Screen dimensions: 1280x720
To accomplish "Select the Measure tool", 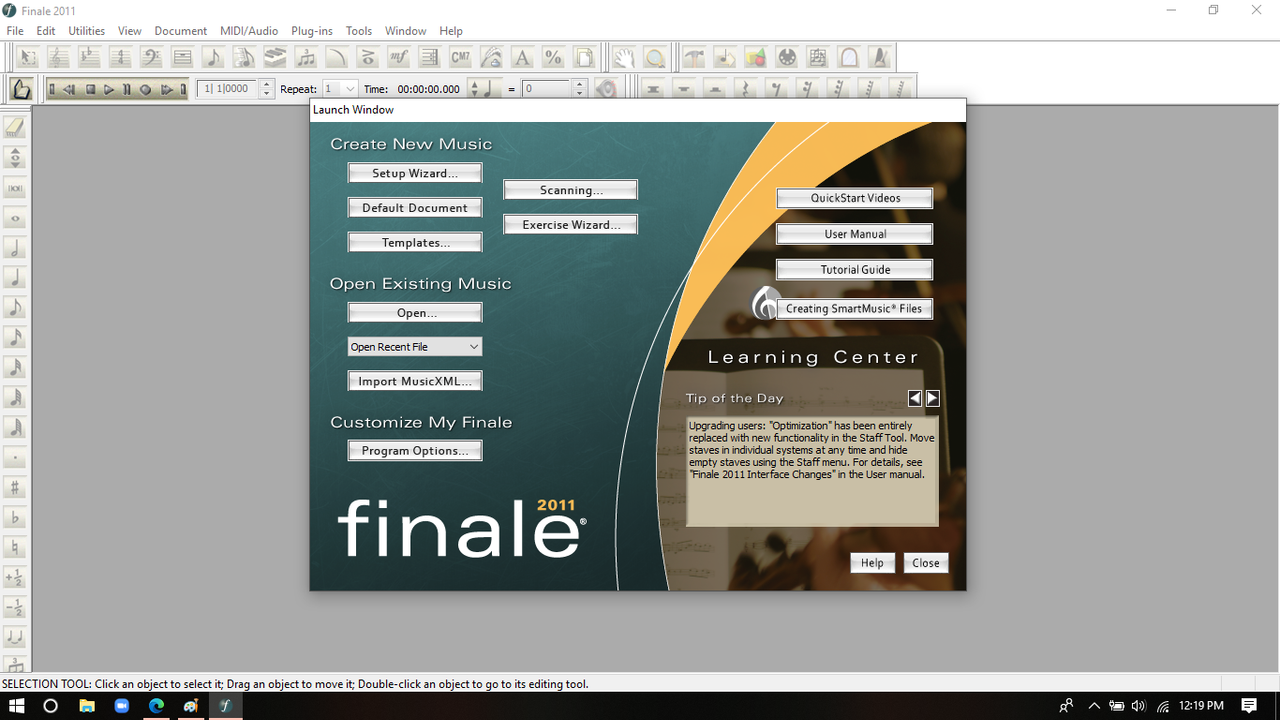I will point(182,57).
